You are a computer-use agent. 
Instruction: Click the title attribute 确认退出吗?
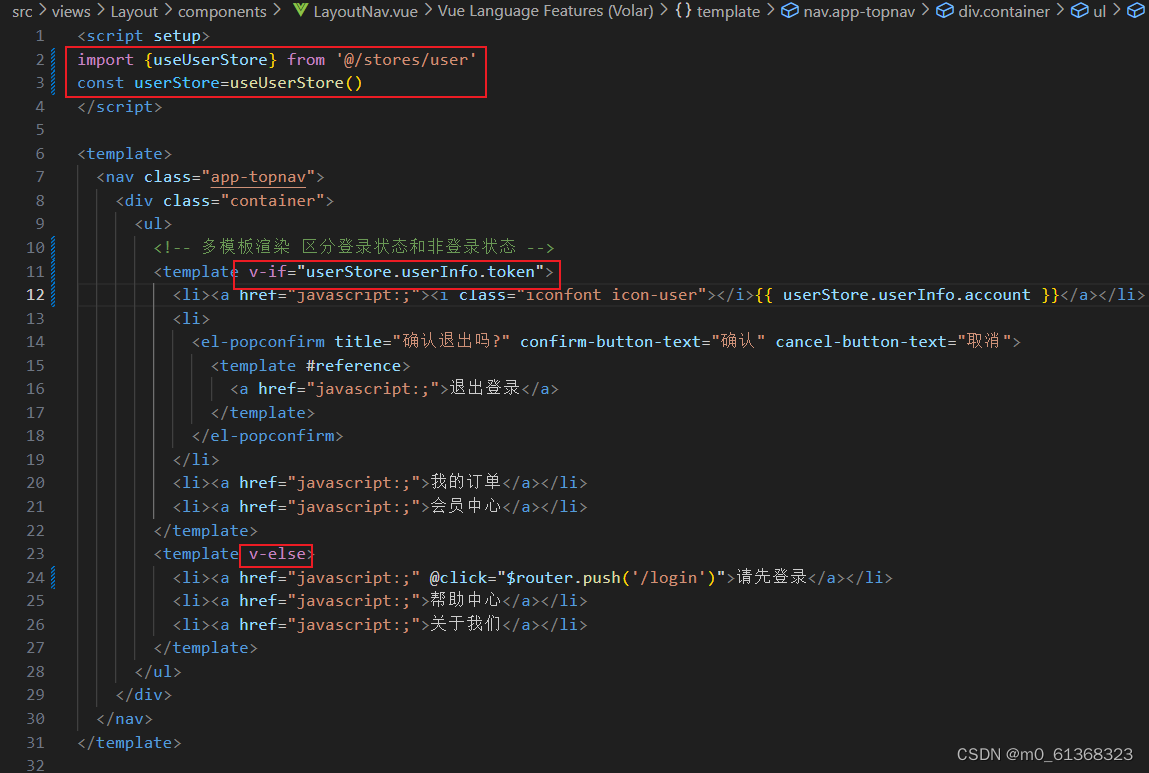tap(422, 342)
